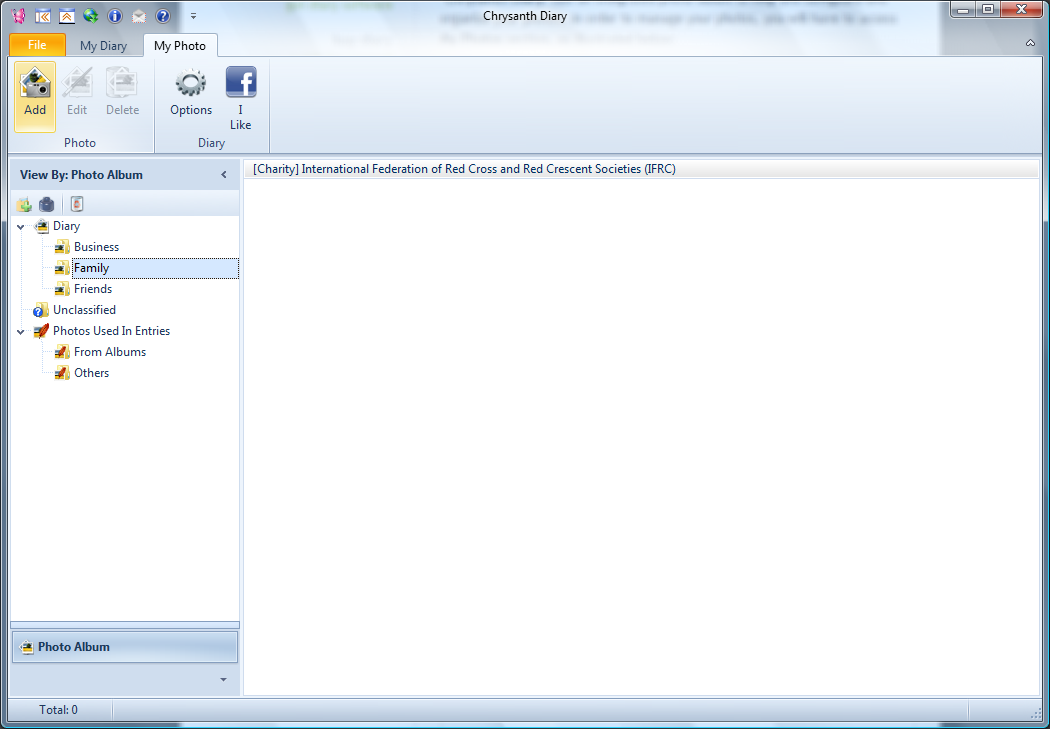The width and height of the screenshot is (1050, 729).
Task: Click the IFRC charity banner link
Action: (464, 169)
